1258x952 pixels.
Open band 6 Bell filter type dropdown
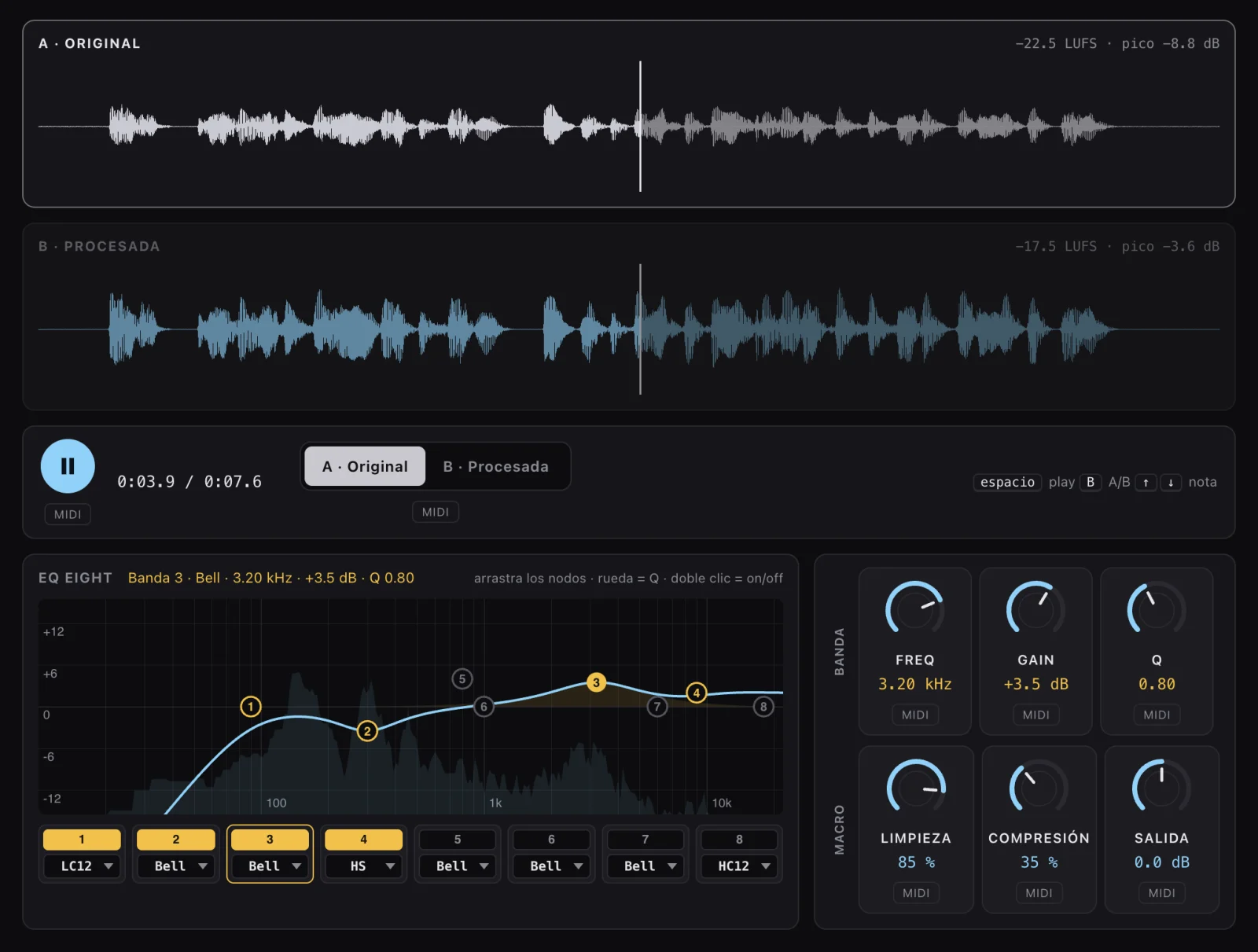(551, 866)
